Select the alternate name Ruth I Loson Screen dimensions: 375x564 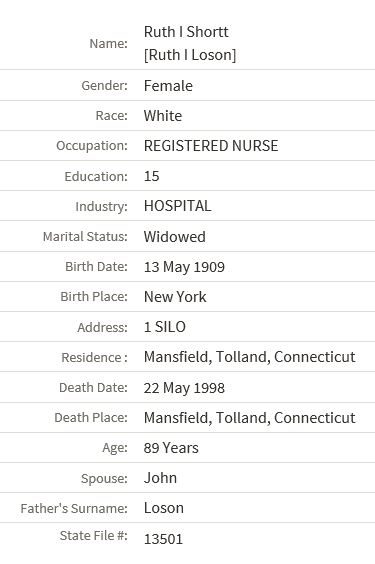190,55
